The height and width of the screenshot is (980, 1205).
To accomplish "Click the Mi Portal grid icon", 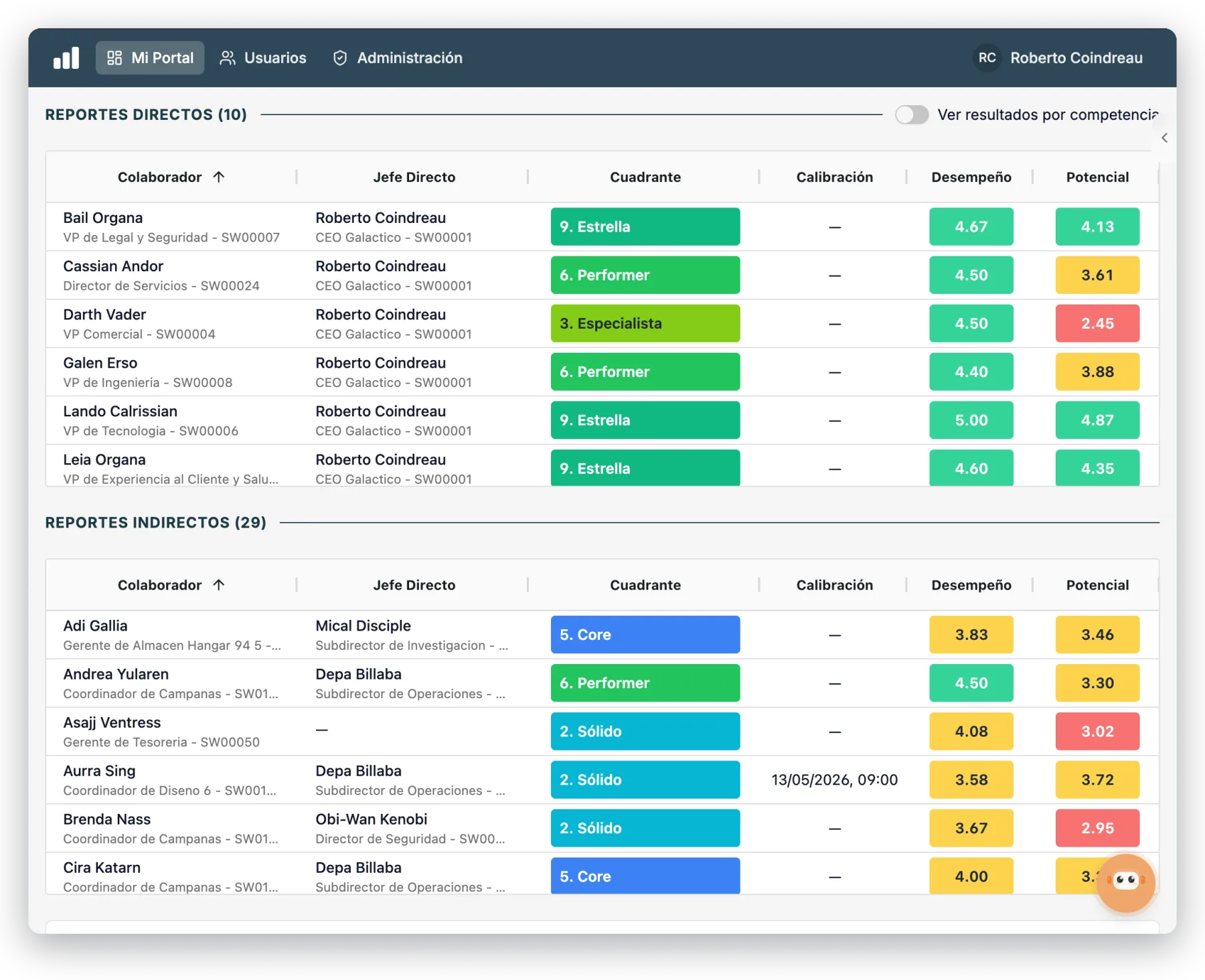I will point(114,58).
